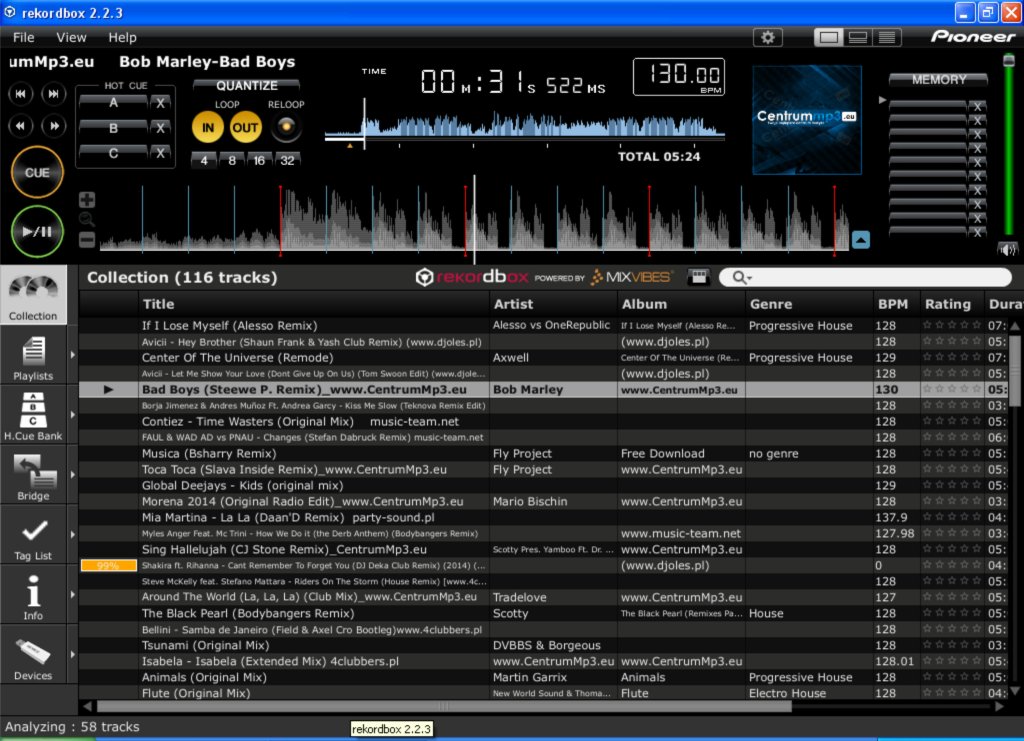Zoom in the waveform with plus icon
The height and width of the screenshot is (741, 1024).
(x=87, y=200)
